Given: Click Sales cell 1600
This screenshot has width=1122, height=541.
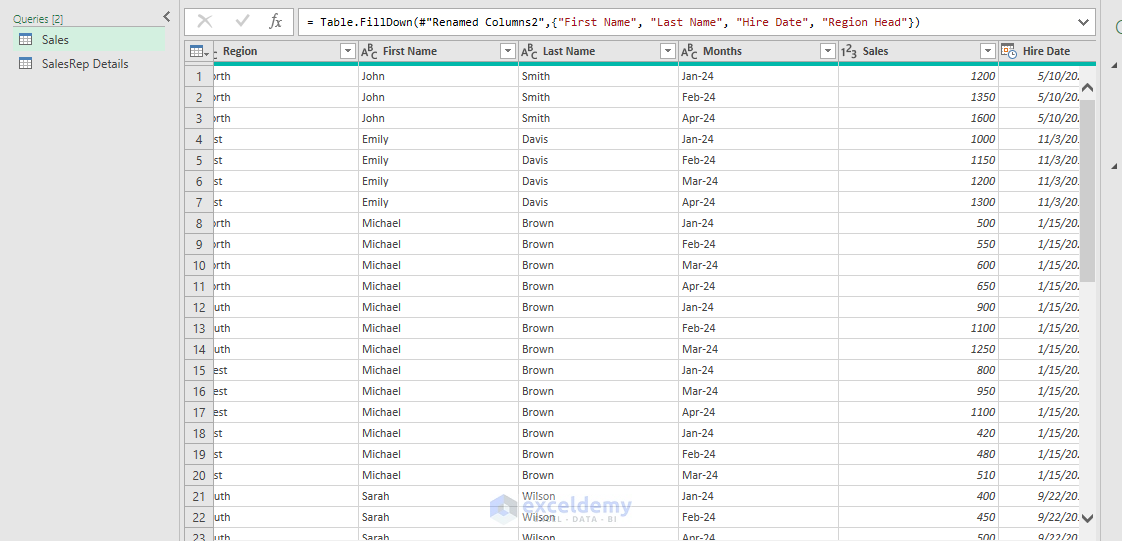Looking at the screenshot, I should (918, 118).
